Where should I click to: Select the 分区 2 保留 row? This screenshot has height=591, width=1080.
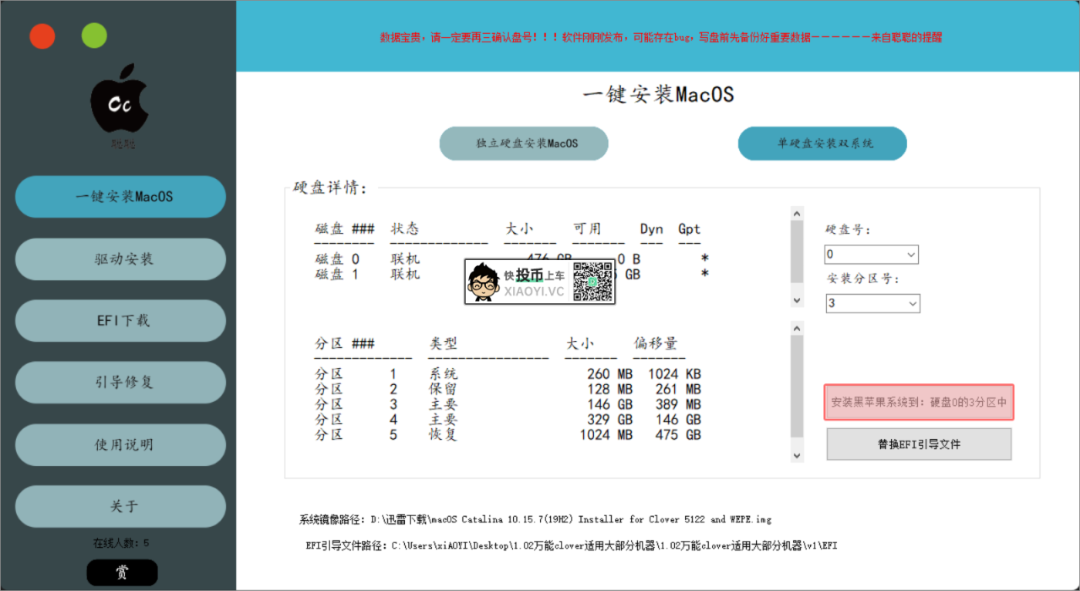508,389
